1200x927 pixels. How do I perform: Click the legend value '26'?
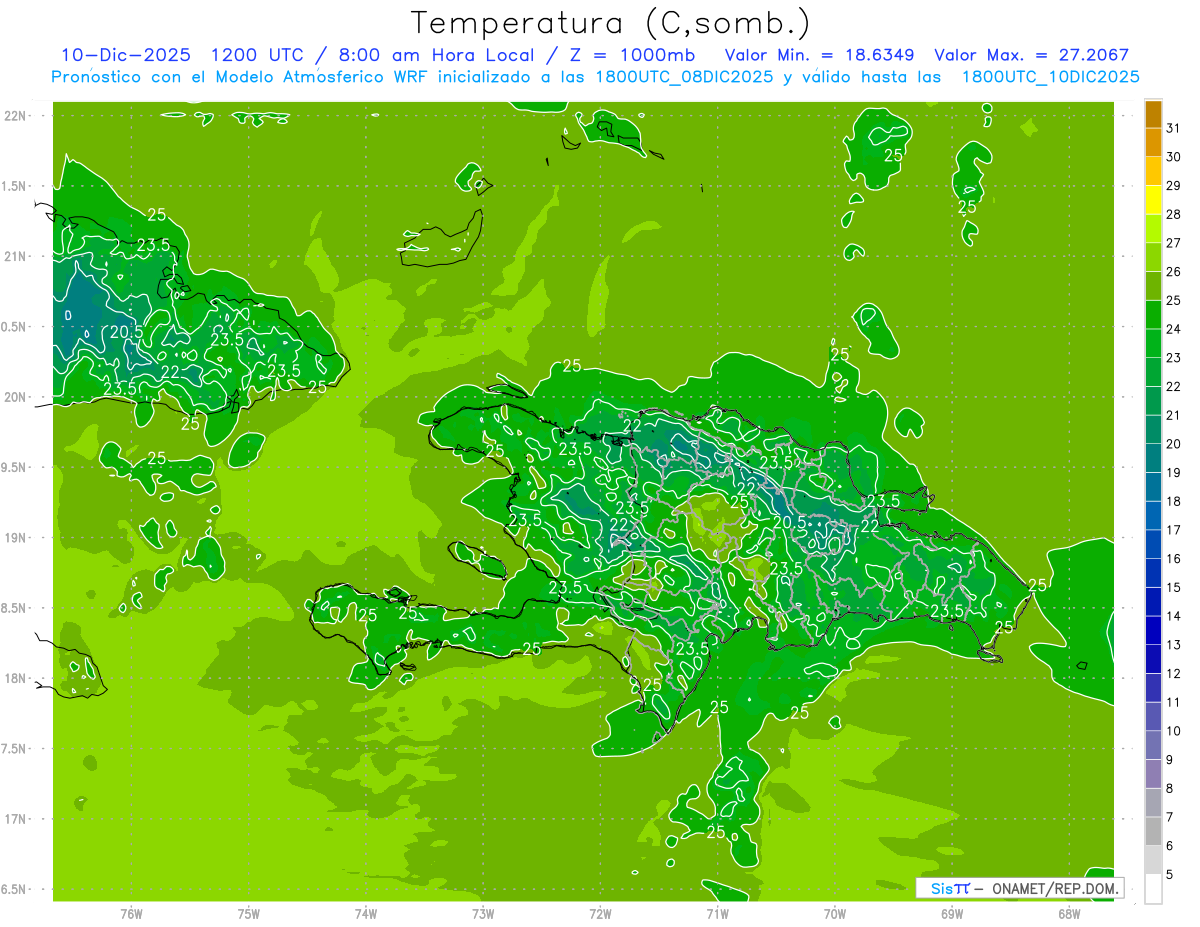[x=1174, y=272]
